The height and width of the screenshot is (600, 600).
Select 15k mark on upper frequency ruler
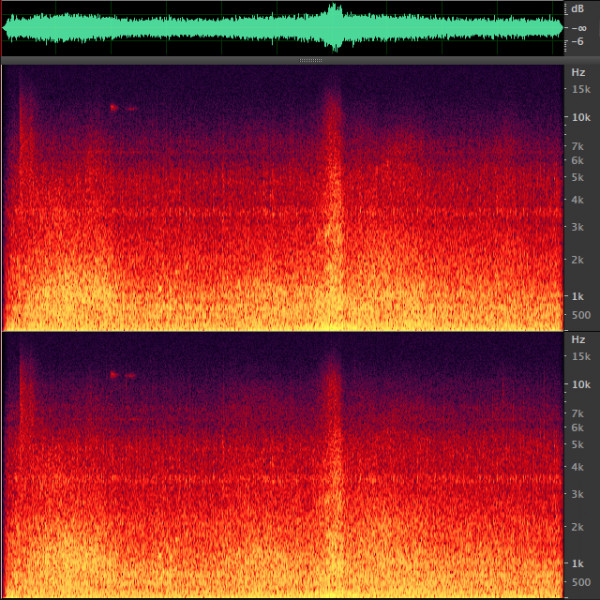click(x=580, y=90)
